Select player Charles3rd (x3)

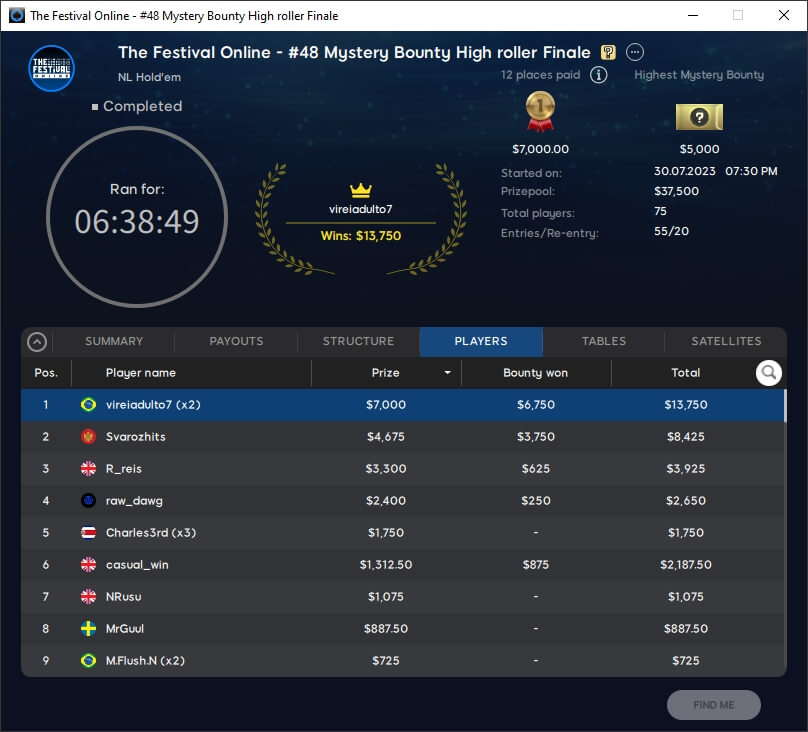point(402,533)
